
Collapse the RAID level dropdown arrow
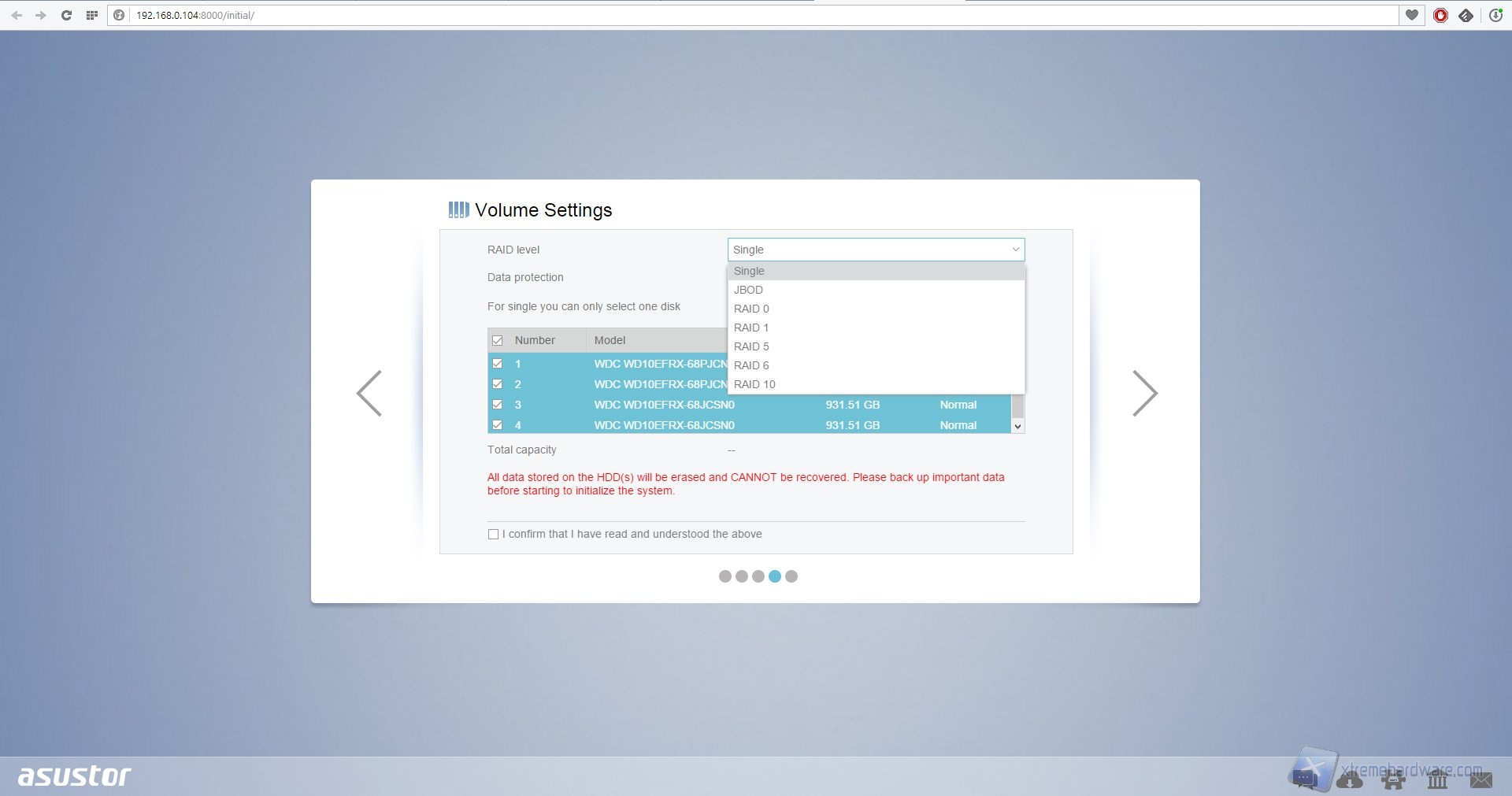point(1015,250)
